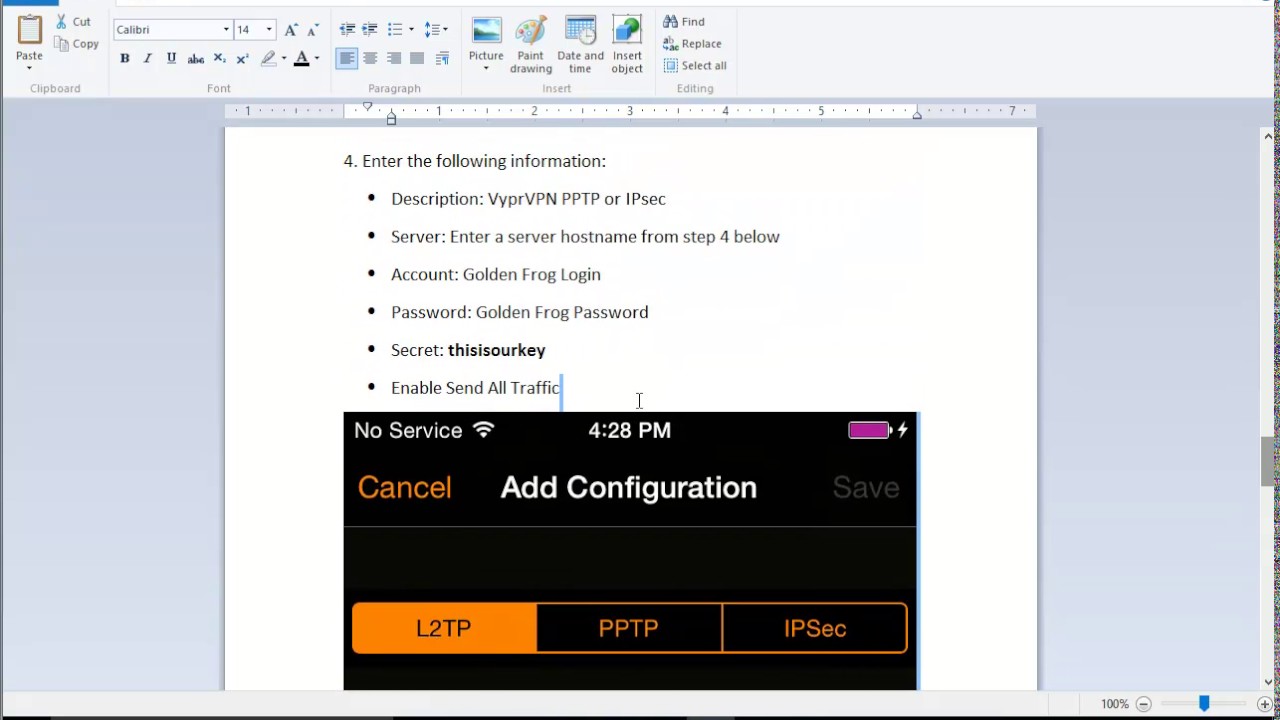Justify the paragraph text
Image resolution: width=1280 pixels, height=720 pixels.
tap(417, 59)
